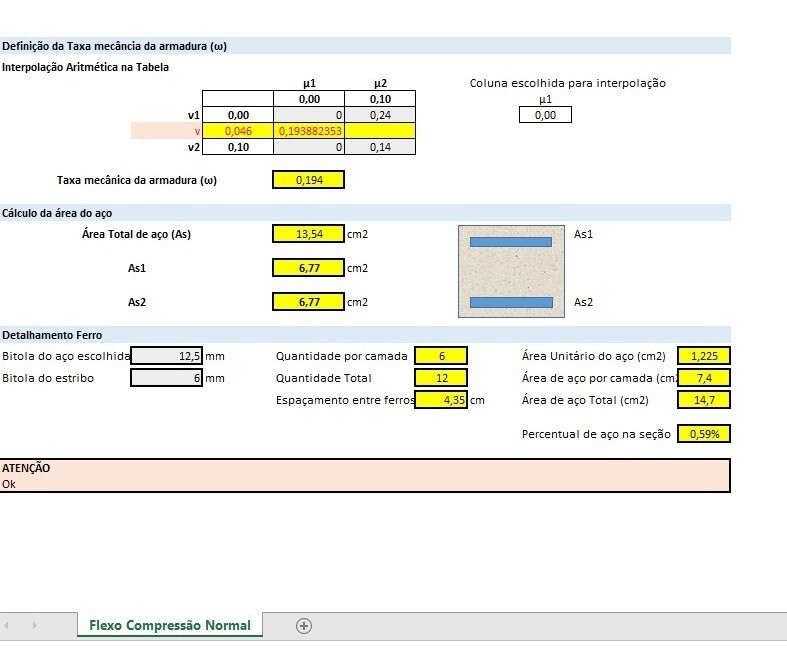
Task: Select the Bitola do estribo cell
Action: point(167,378)
